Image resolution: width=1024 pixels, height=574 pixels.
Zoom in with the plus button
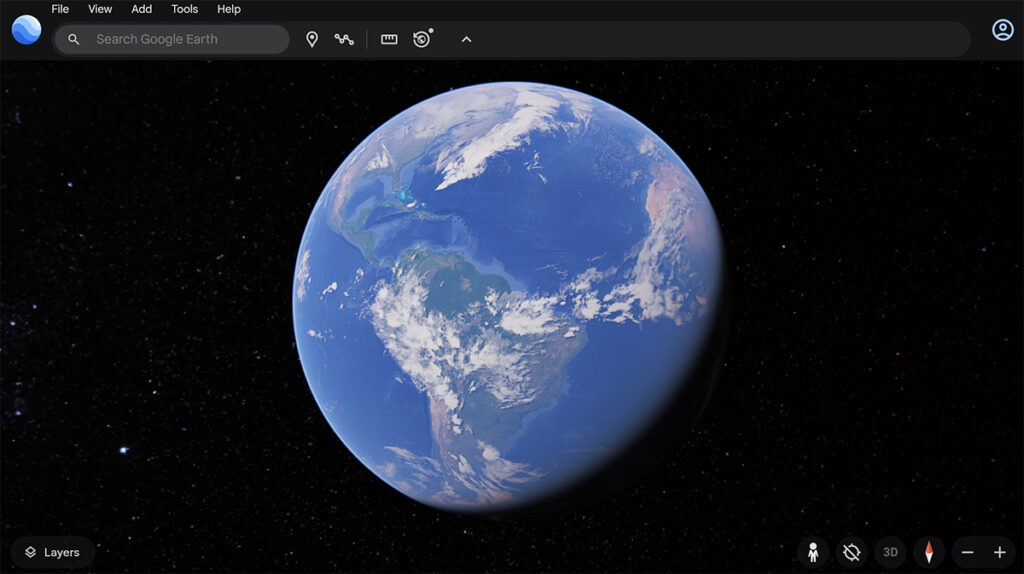click(x=1000, y=552)
